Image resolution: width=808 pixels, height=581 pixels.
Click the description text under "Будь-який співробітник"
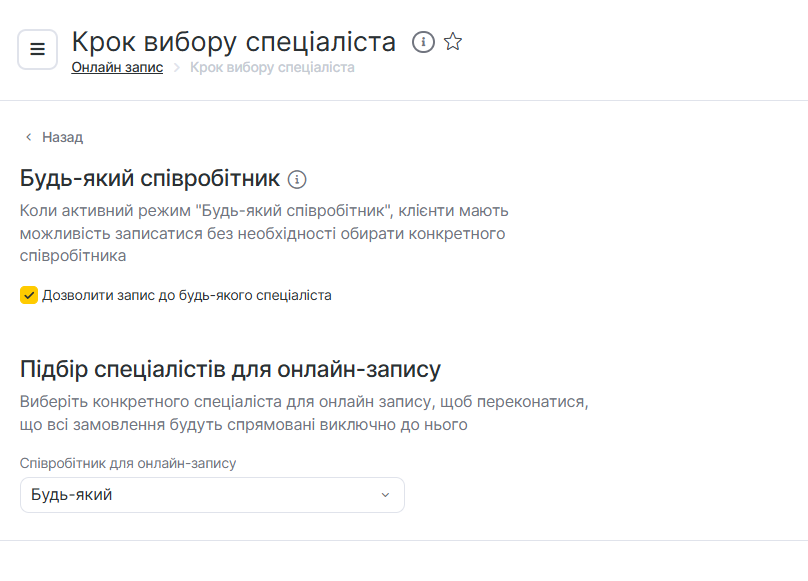click(x=265, y=233)
